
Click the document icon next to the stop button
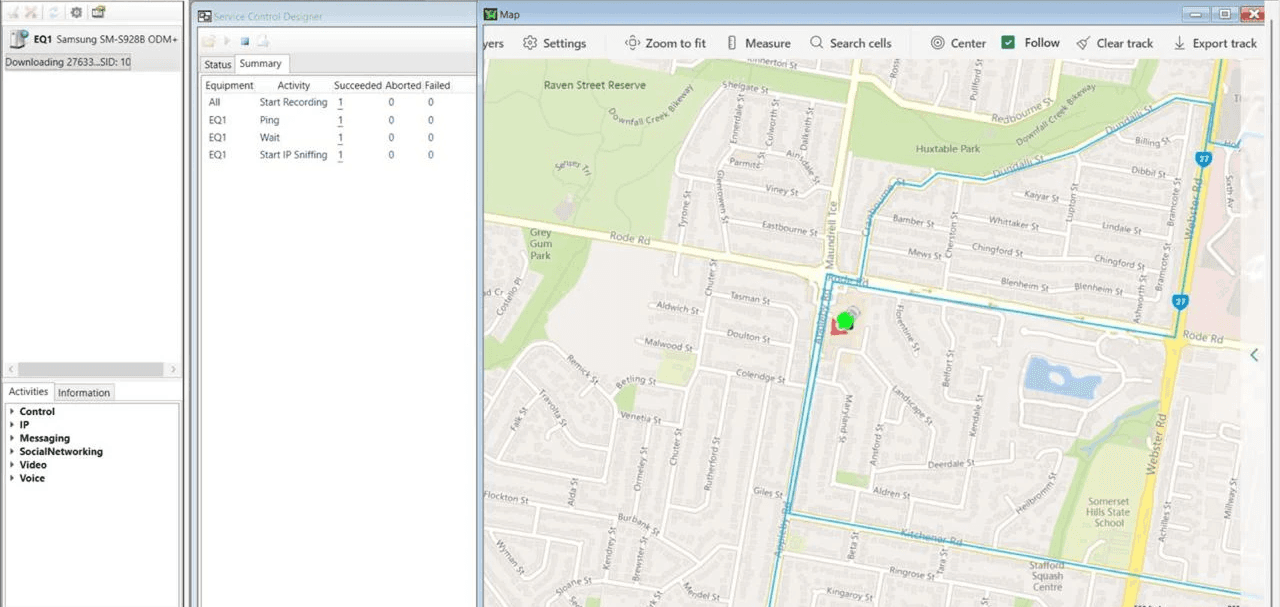(263, 41)
